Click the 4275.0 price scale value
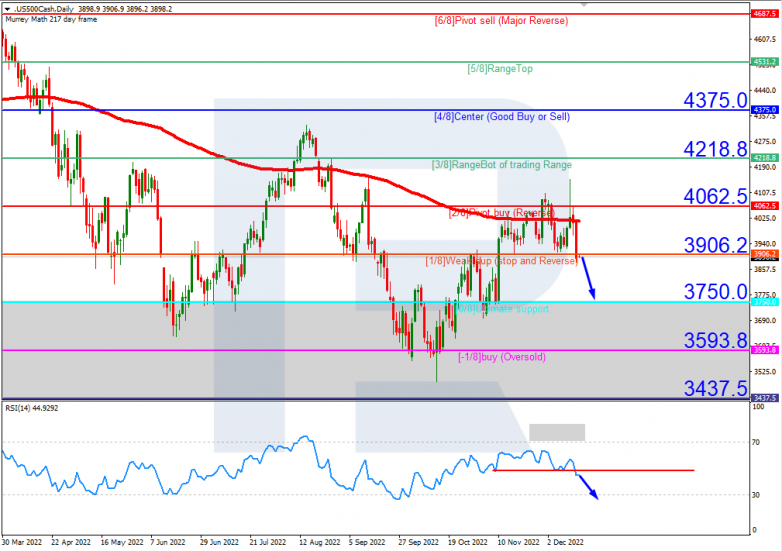 [x=765, y=142]
